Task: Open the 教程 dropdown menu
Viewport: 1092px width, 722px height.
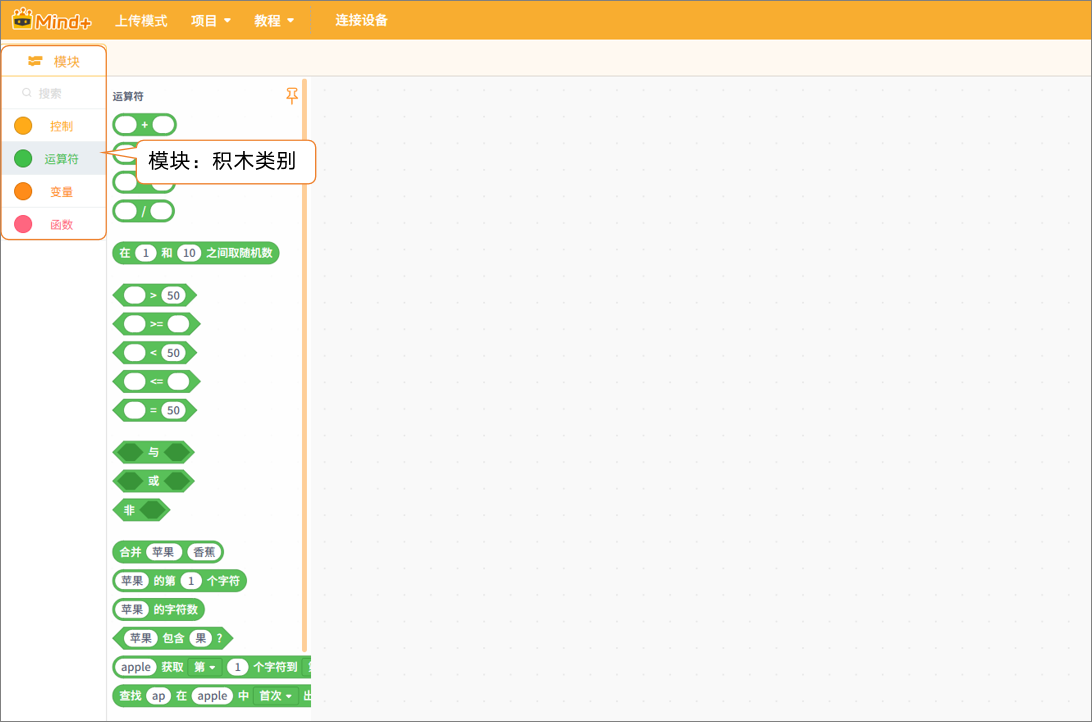Action: [x=274, y=20]
